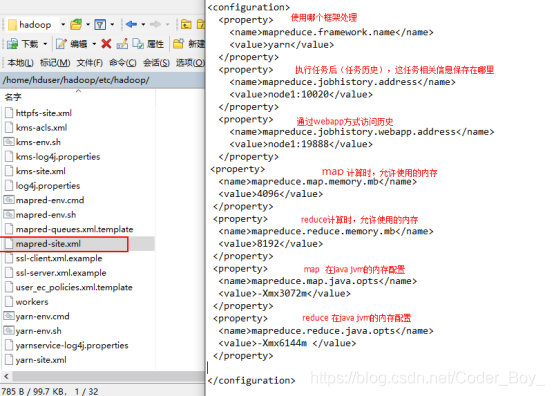Screen dimensions: 554x396
Task: Click the closing </configuration> tag
Action: (251, 380)
